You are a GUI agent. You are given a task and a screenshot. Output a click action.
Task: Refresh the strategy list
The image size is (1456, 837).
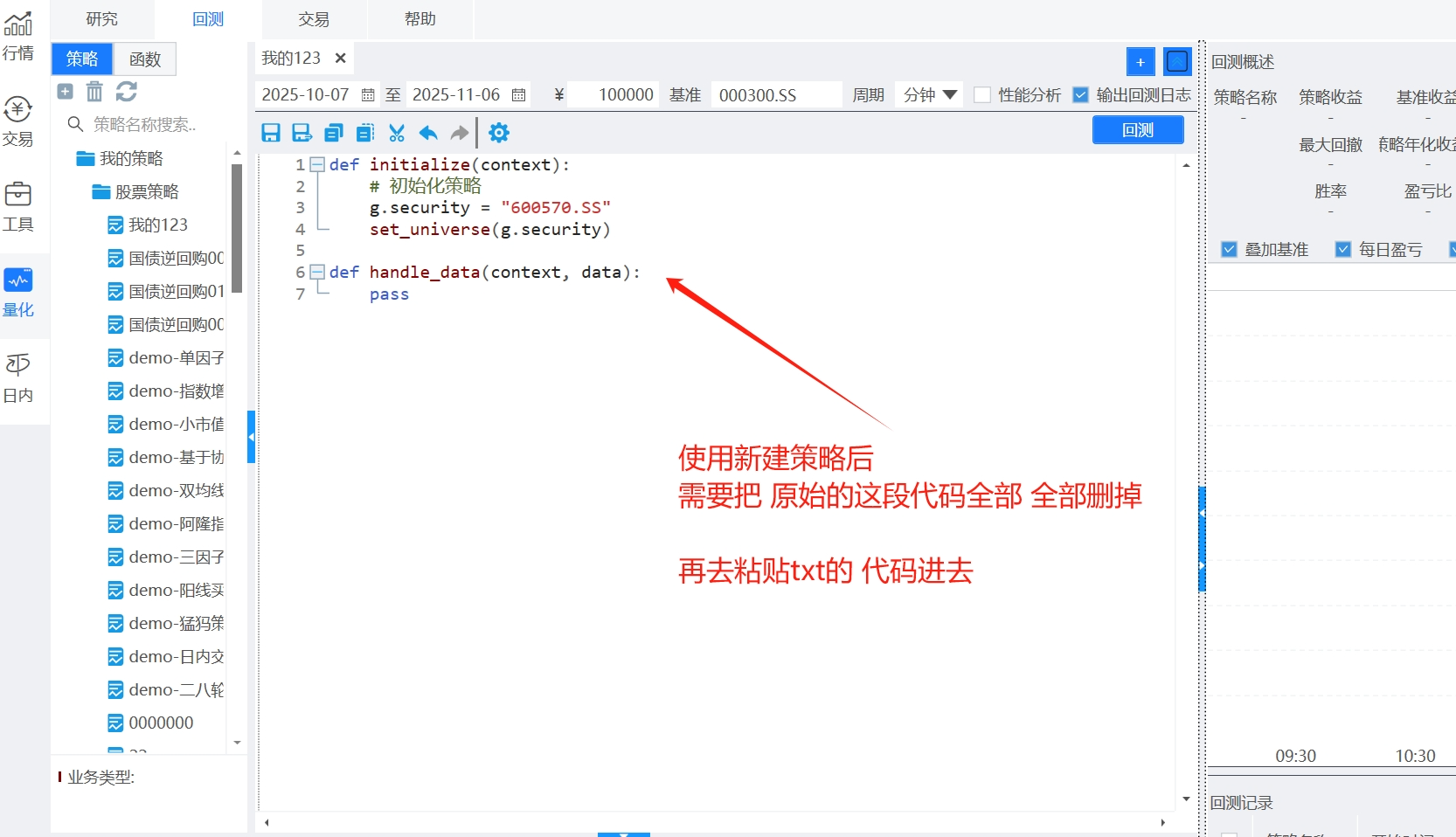pyautogui.click(x=127, y=92)
